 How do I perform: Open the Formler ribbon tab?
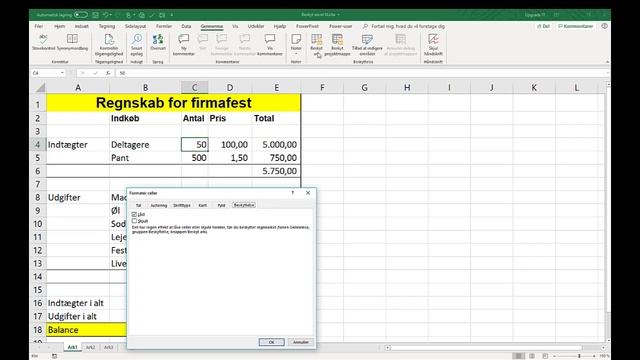click(x=164, y=26)
